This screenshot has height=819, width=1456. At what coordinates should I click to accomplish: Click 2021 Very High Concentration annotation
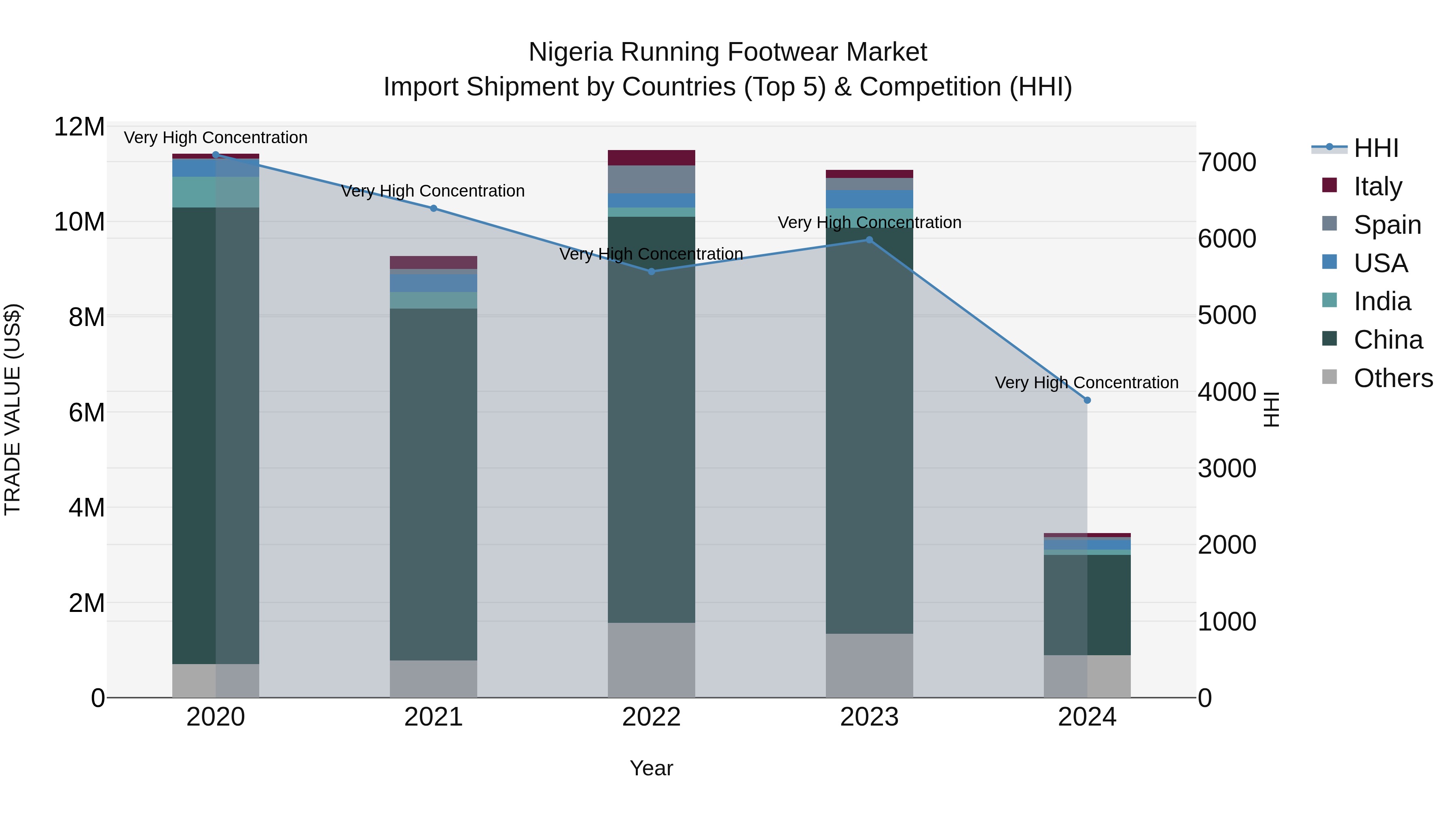pos(433,191)
